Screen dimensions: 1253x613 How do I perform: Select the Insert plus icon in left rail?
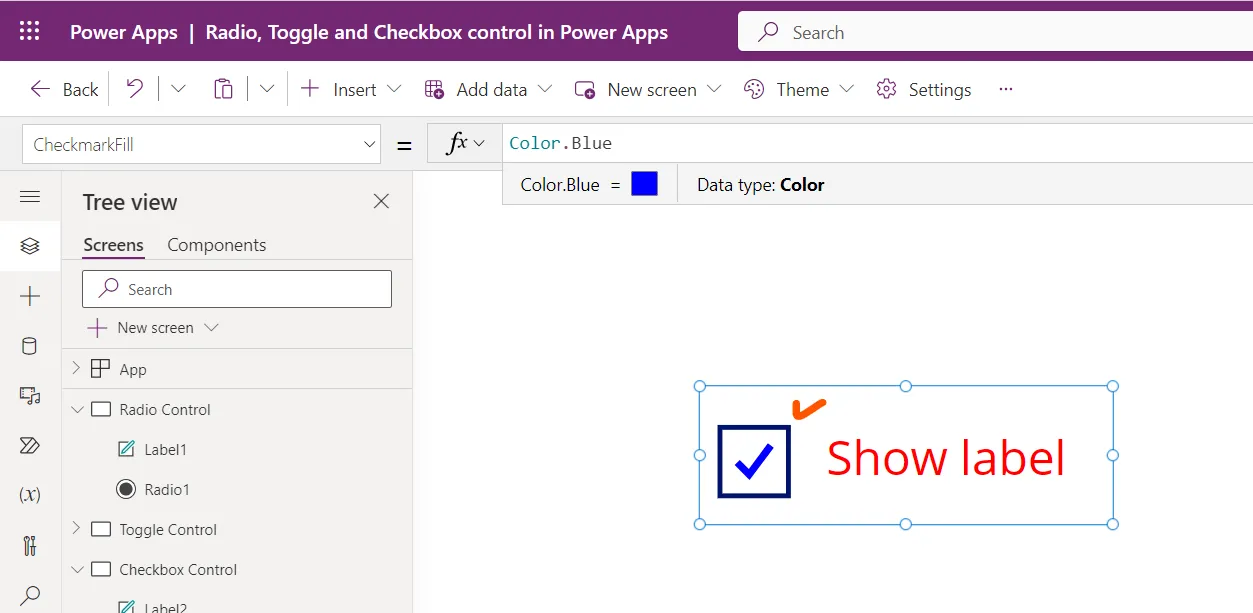[x=30, y=295]
